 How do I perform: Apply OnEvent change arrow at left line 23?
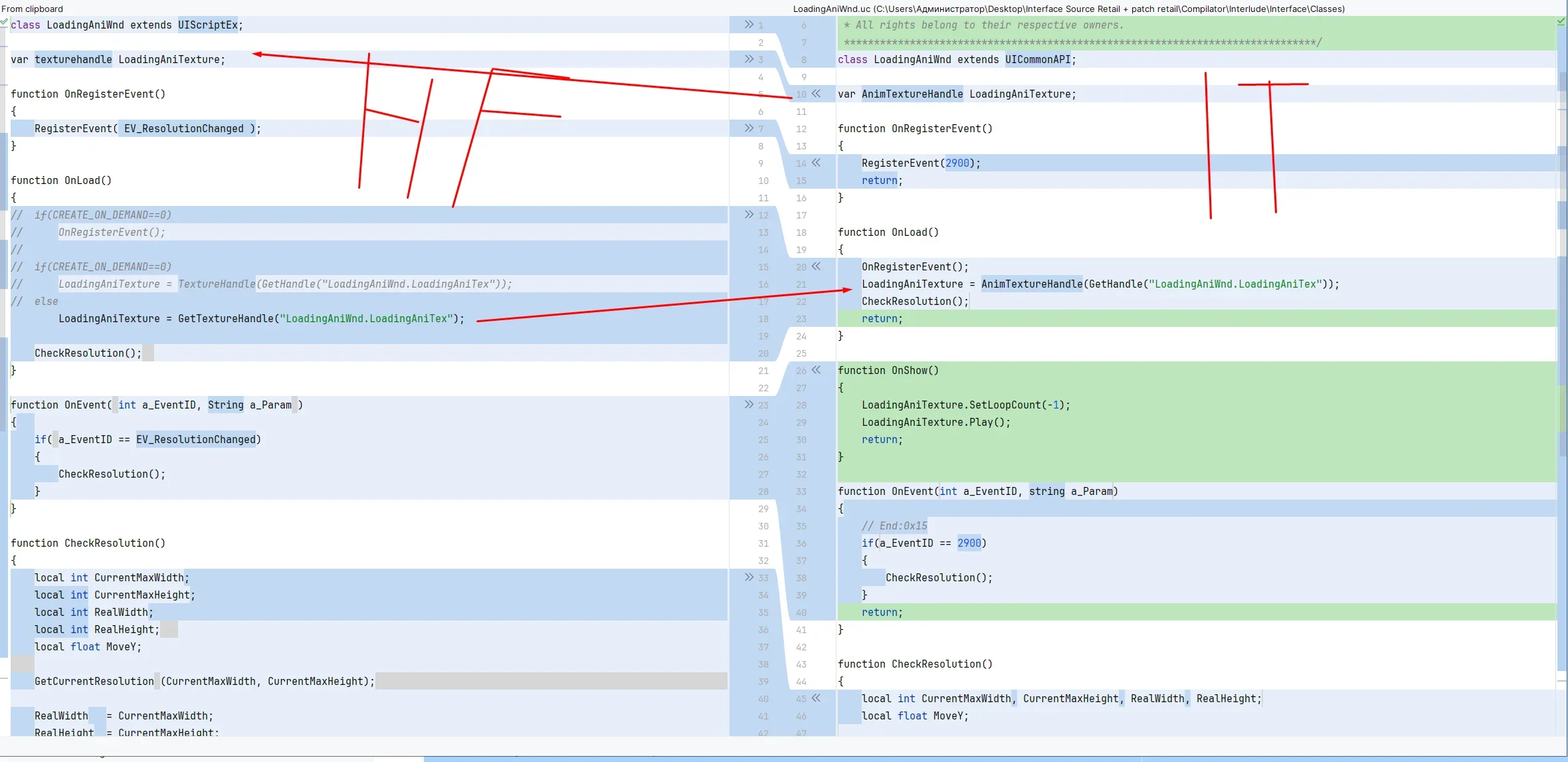click(749, 405)
